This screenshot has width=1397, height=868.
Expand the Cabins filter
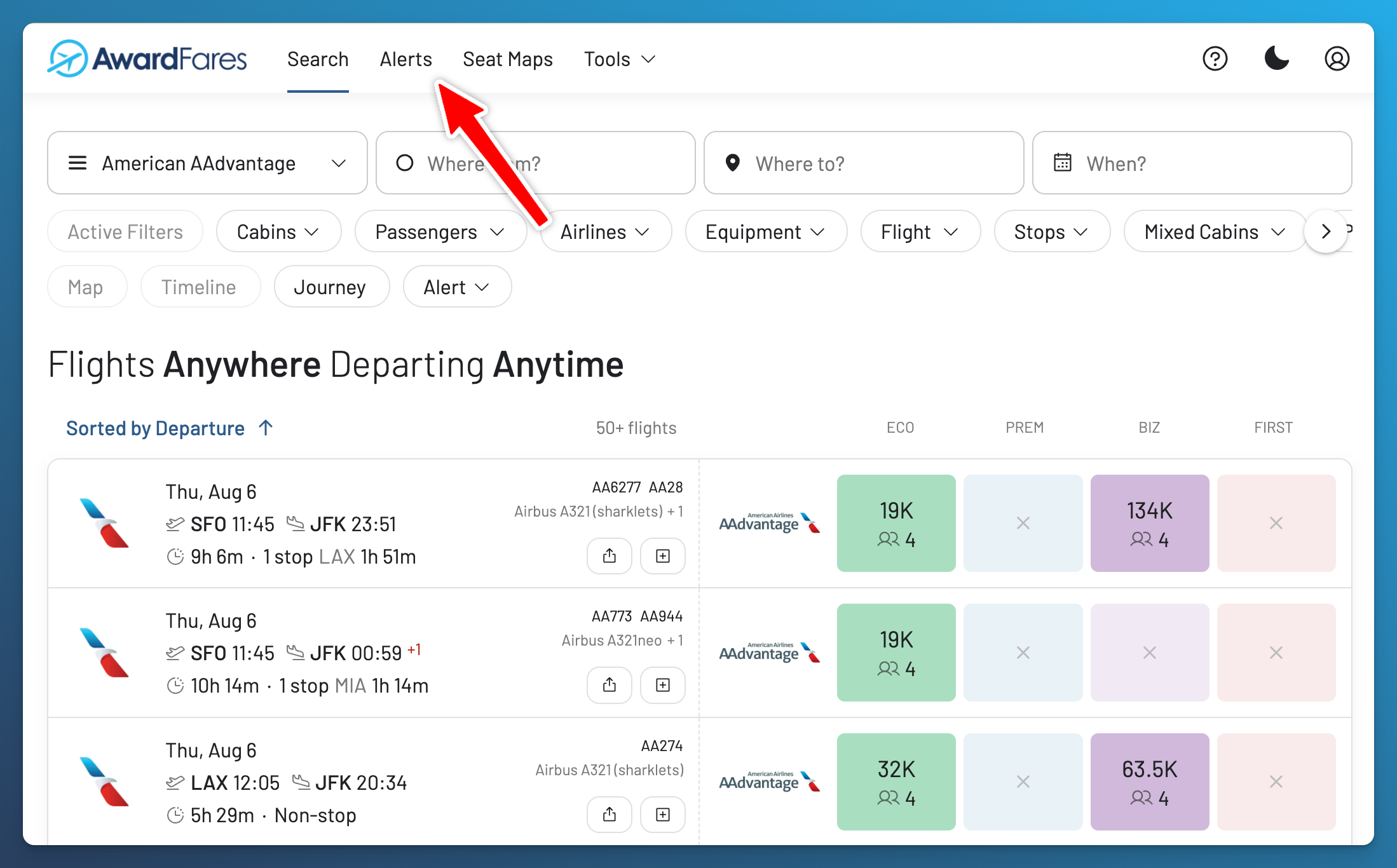(278, 231)
